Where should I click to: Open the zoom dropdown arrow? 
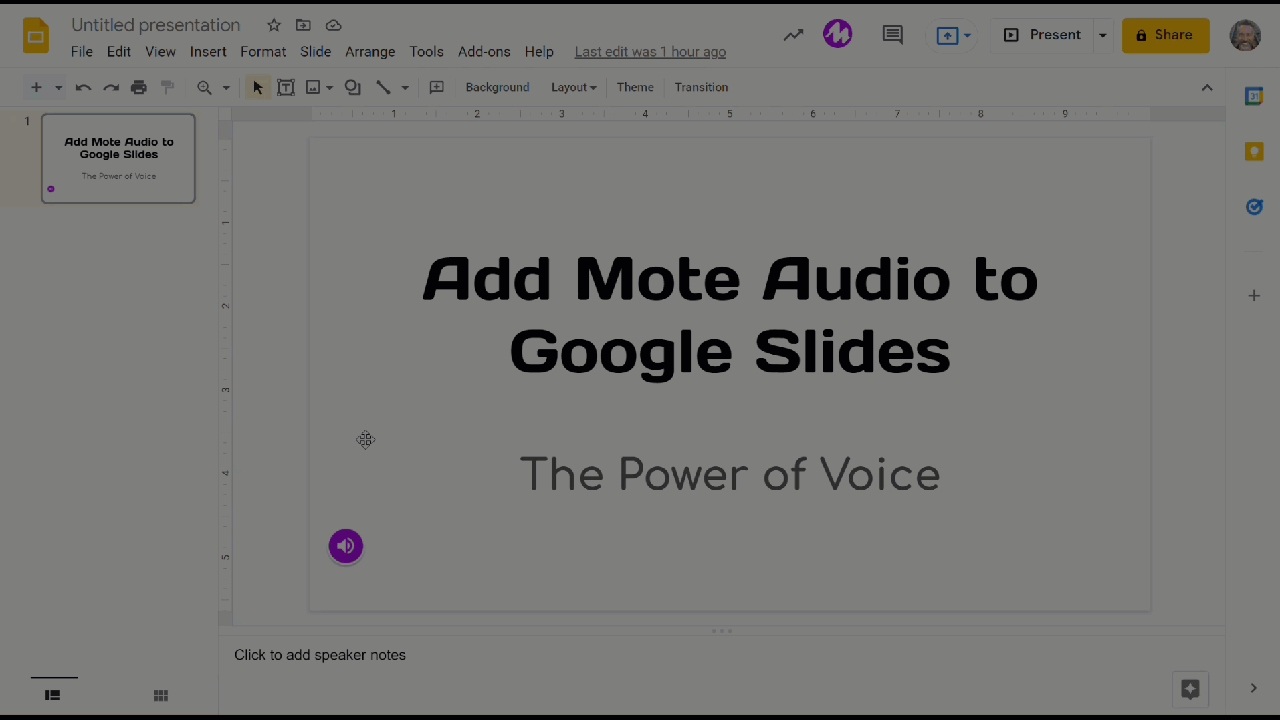coord(226,88)
